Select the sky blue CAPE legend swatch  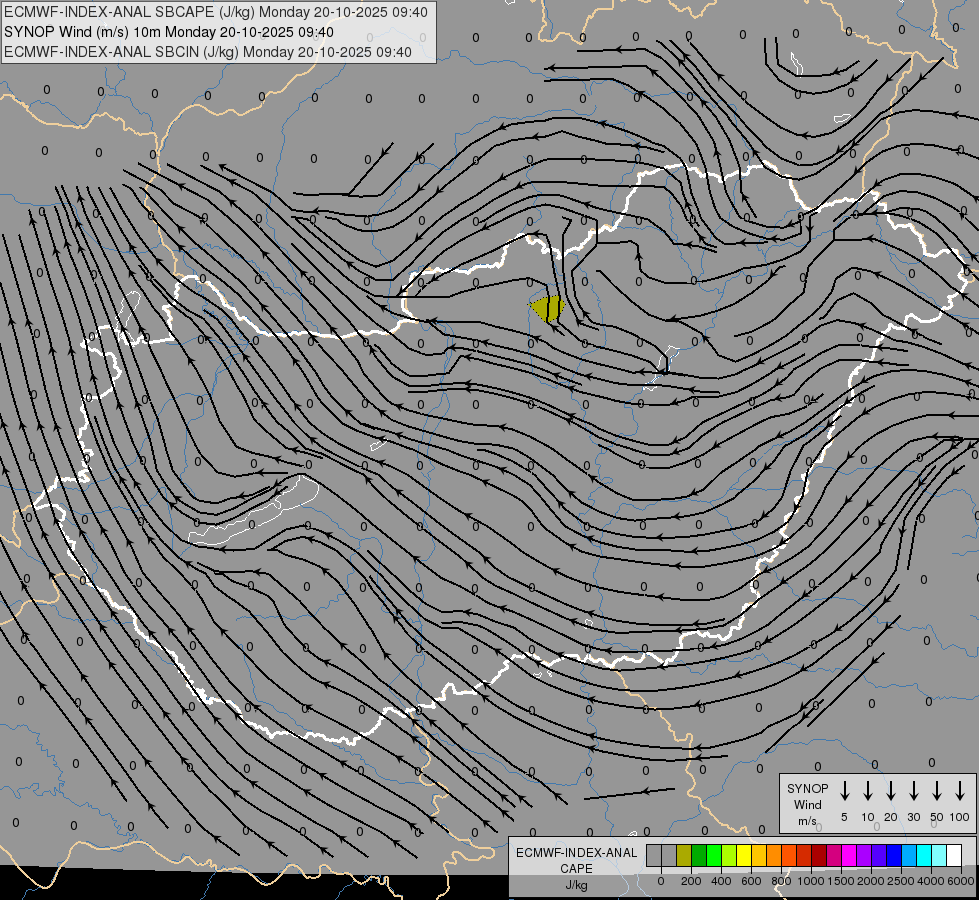click(x=908, y=855)
